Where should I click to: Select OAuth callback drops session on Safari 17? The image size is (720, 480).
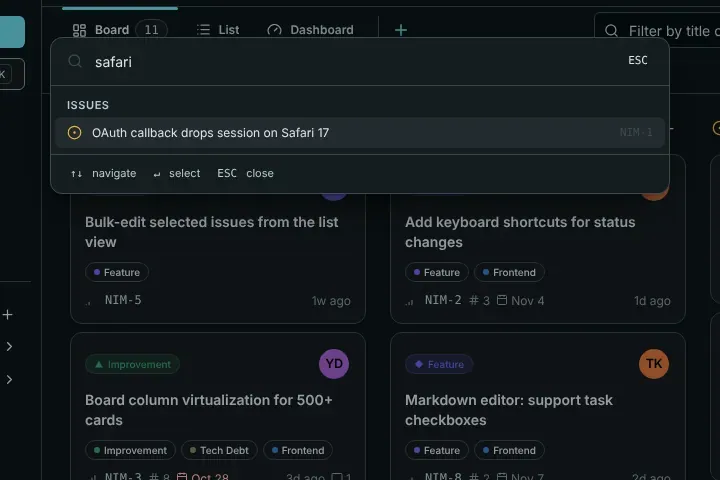(x=360, y=133)
